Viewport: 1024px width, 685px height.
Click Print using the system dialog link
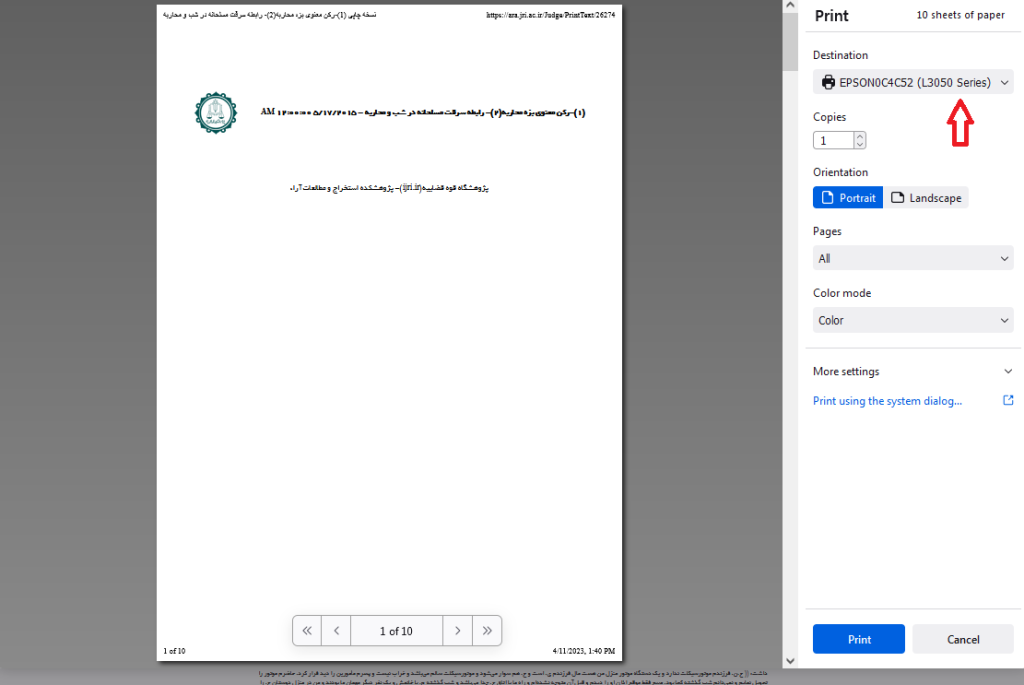point(887,401)
